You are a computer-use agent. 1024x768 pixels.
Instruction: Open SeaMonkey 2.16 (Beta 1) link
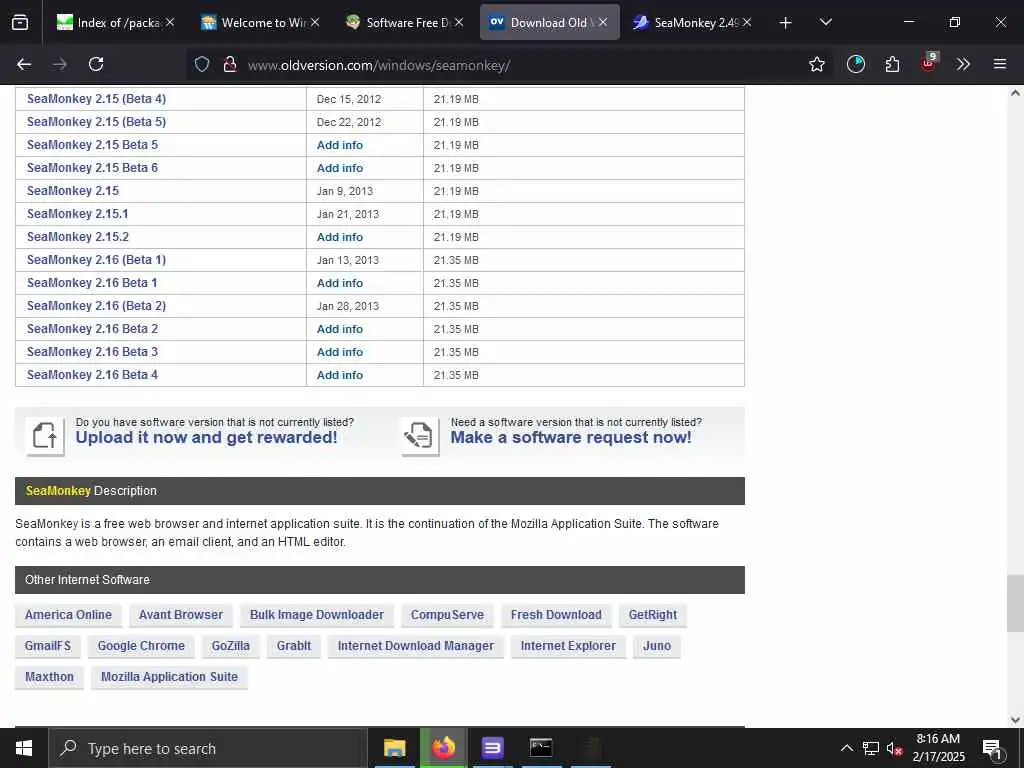96,259
